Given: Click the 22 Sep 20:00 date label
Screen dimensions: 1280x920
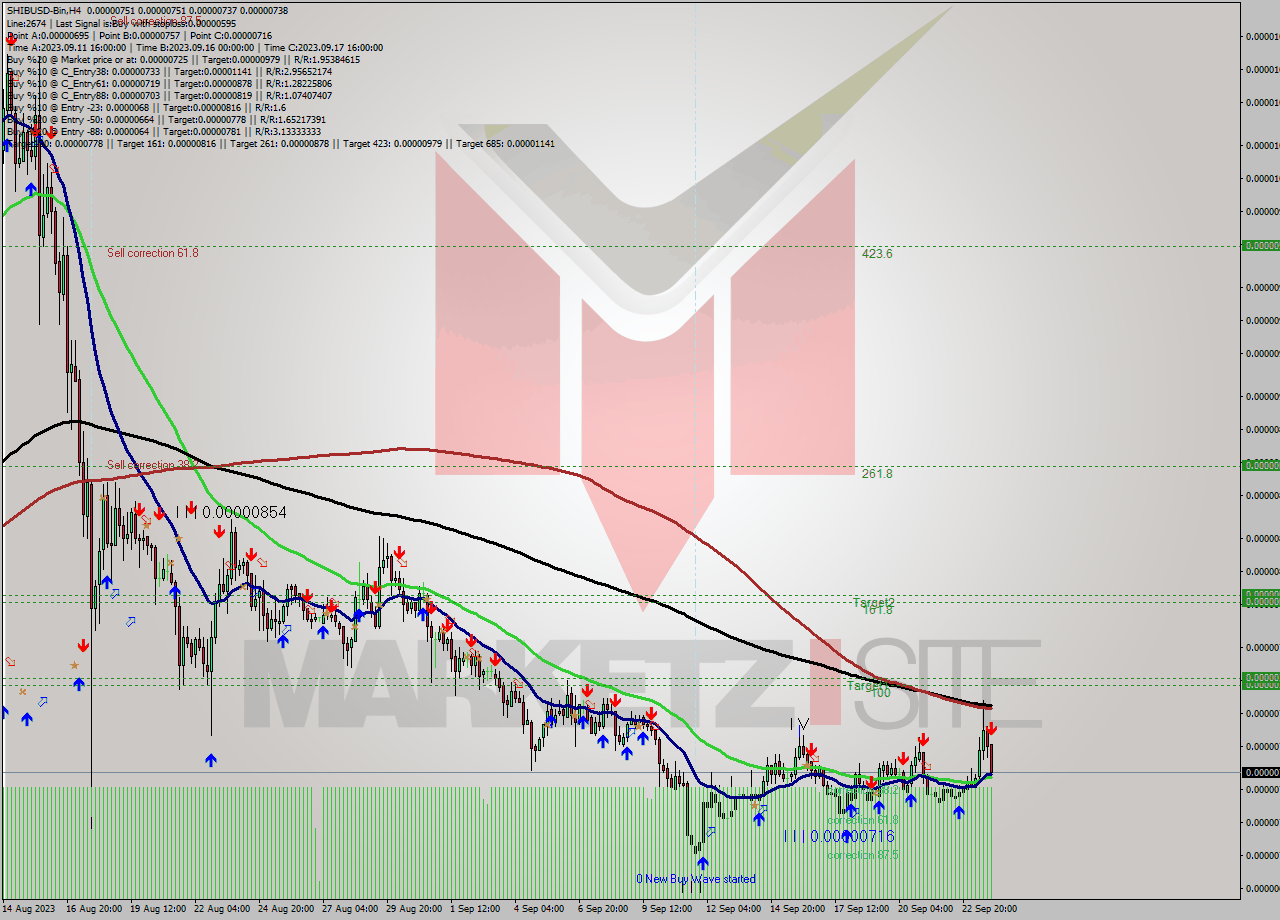Looking at the screenshot, I should (x=990, y=909).
